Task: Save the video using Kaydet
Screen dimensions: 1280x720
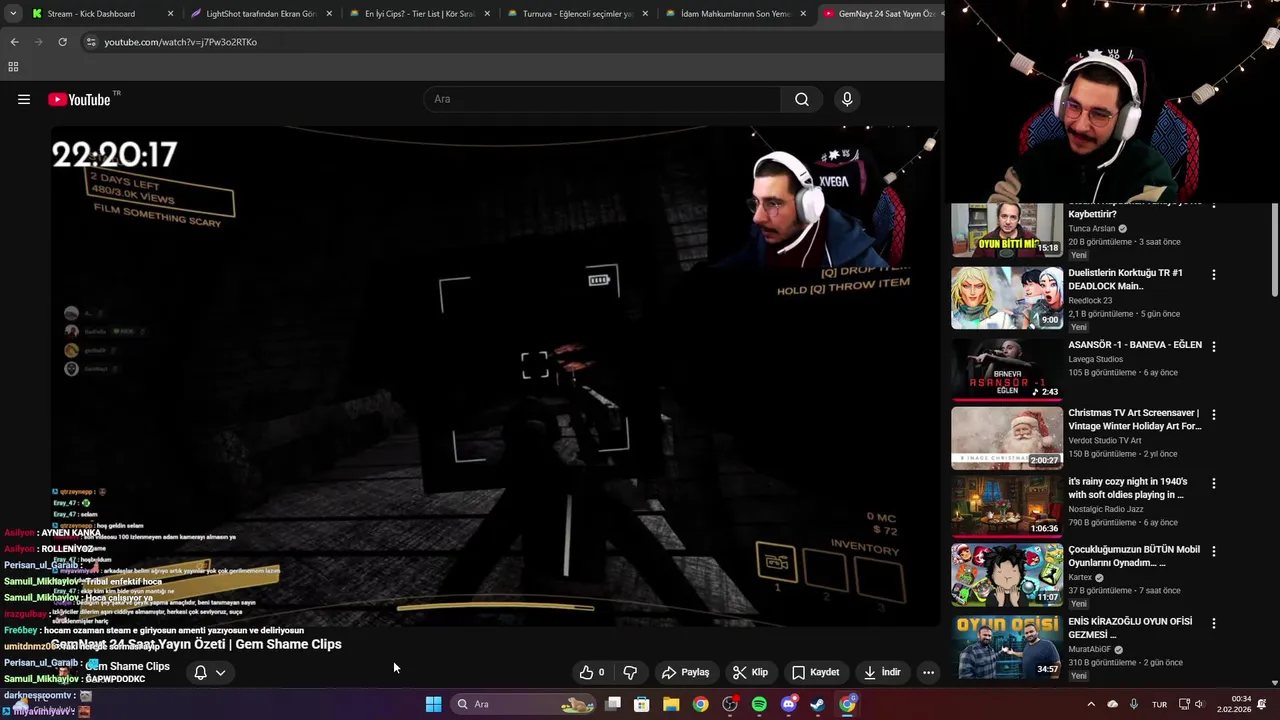Action: [x=815, y=672]
